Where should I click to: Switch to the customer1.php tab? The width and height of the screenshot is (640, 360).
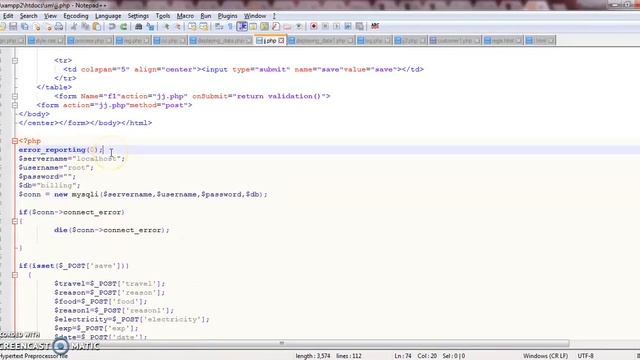pos(454,40)
